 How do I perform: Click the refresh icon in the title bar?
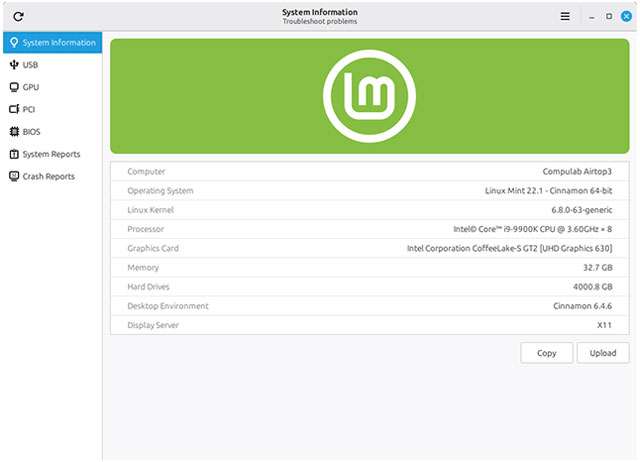18,17
